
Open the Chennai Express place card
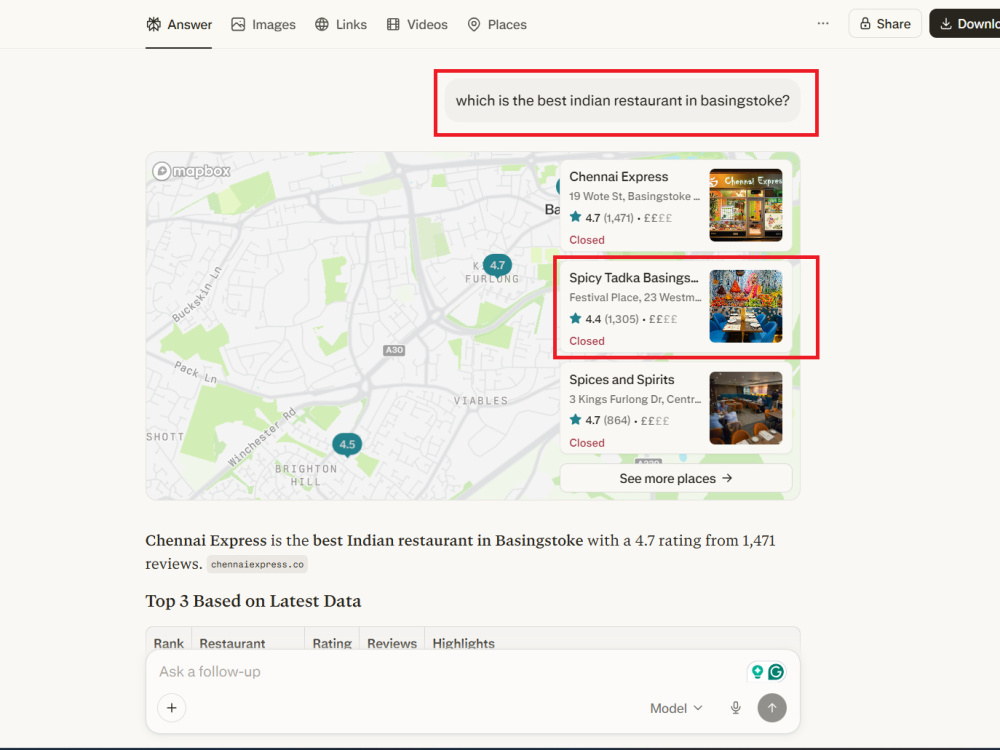(x=675, y=205)
